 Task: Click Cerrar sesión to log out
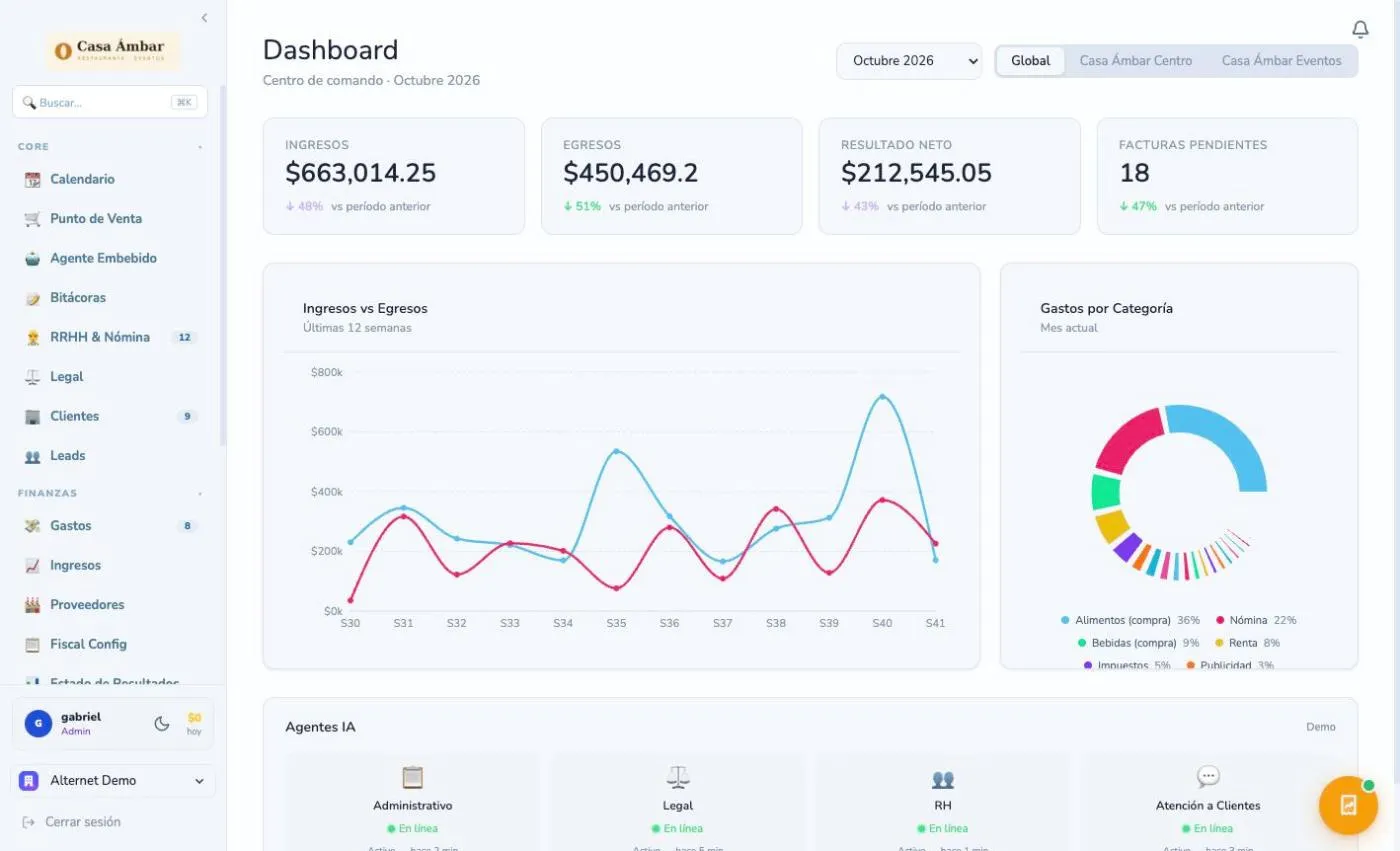(x=71, y=822)
